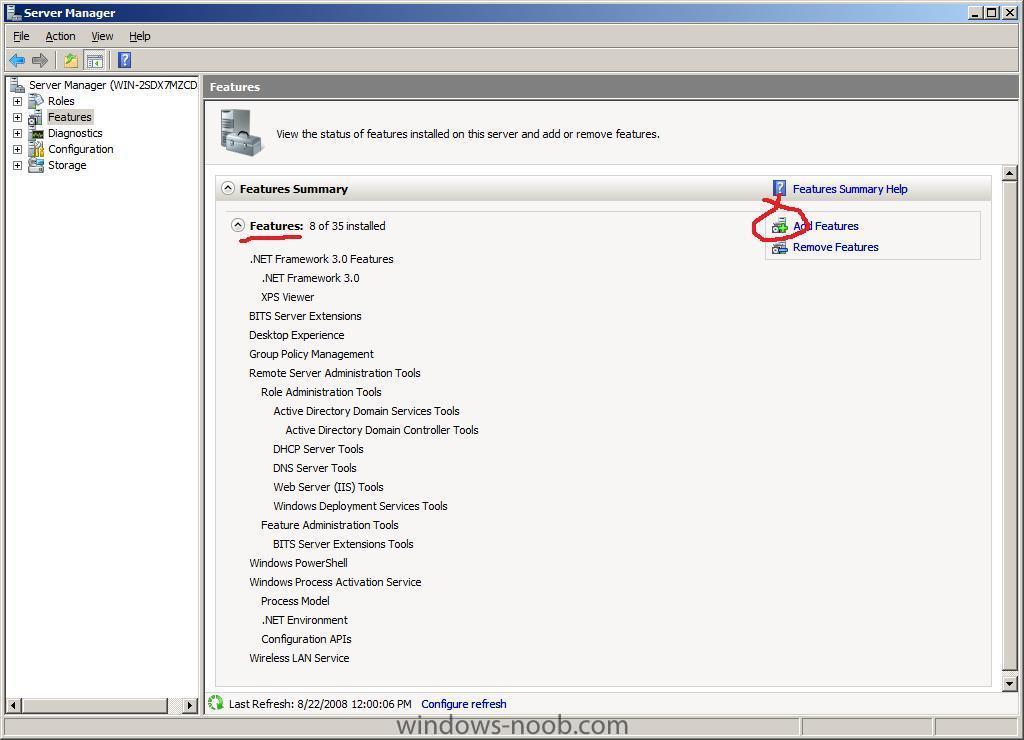Open Features Summary Help link
Screen dimensions: 1024x740
point(850,189)
